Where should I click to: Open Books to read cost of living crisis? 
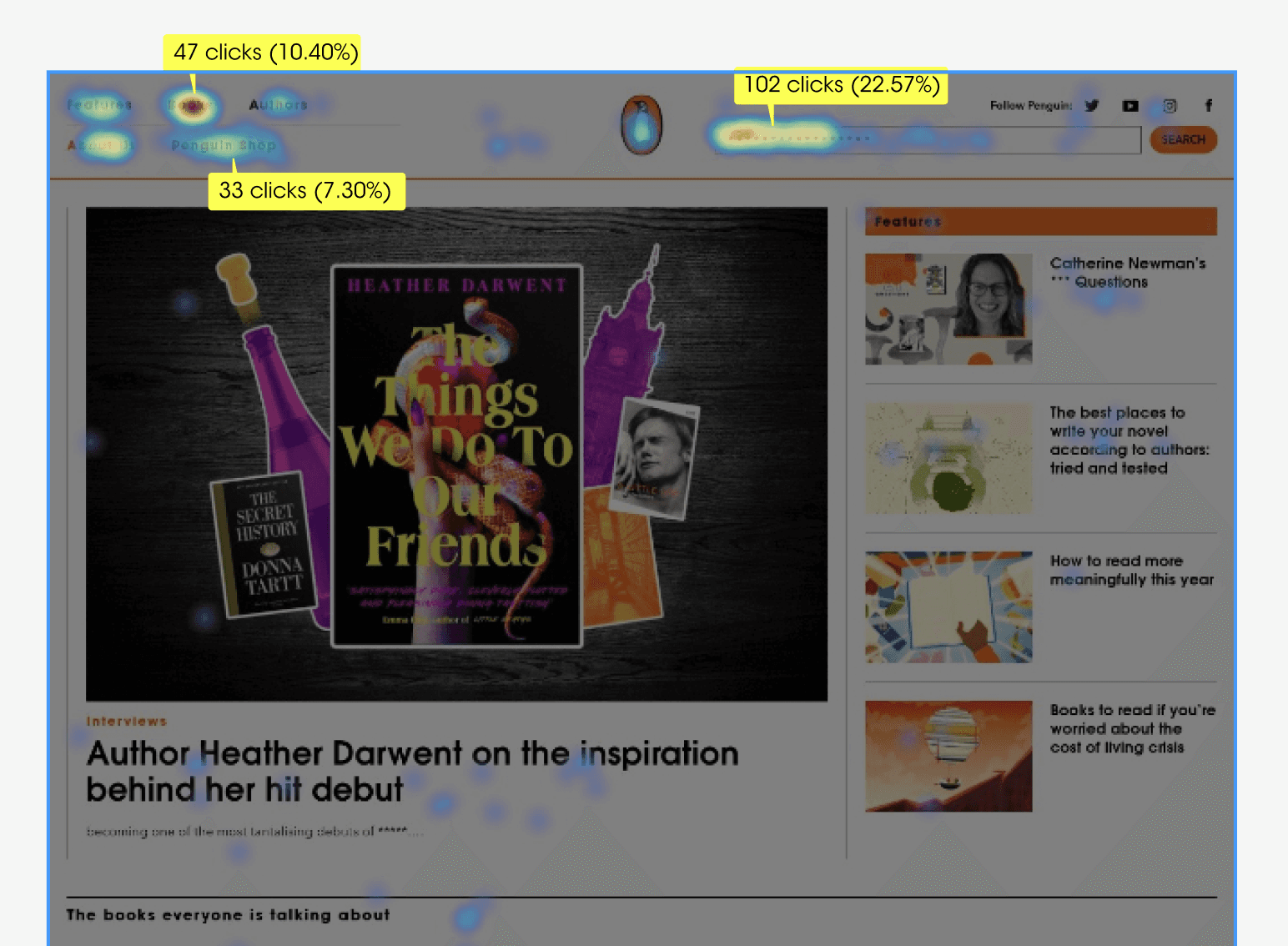pos(1132,729)
